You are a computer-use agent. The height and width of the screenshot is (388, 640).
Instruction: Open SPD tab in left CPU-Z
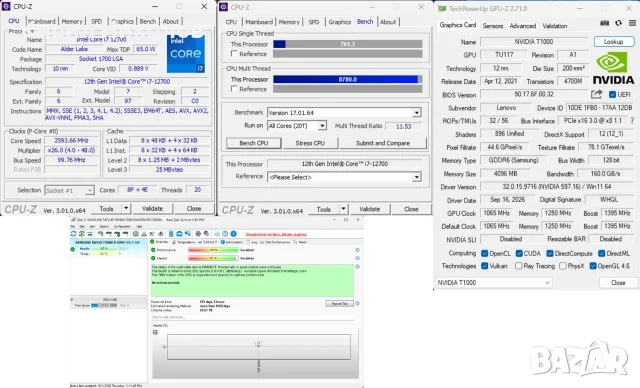click(x=97, y=21)
